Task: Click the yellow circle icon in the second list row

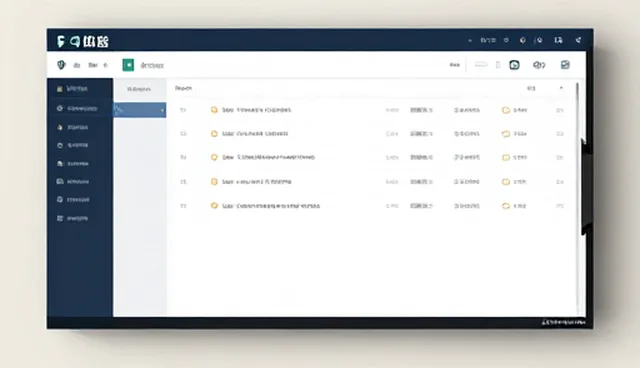Action: tap(214, 133)
